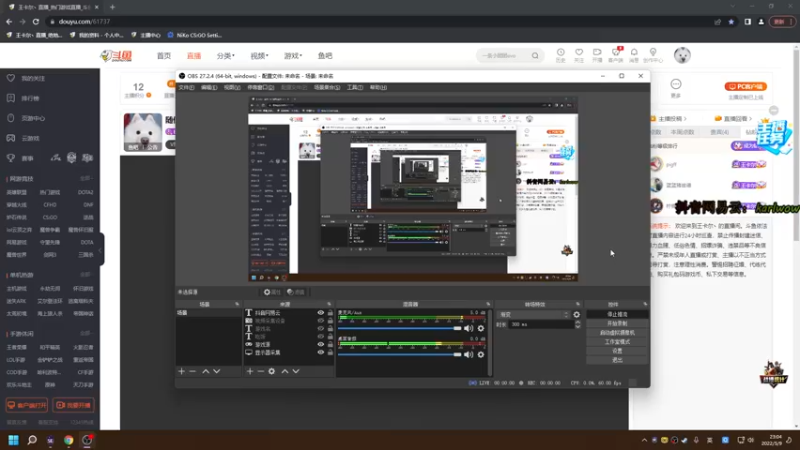This screenshot has height=450, width=800.
Task: Expand the 分类 category dropdown in Douyu nav
Action: pyautogui.click(x=226, y=56)
